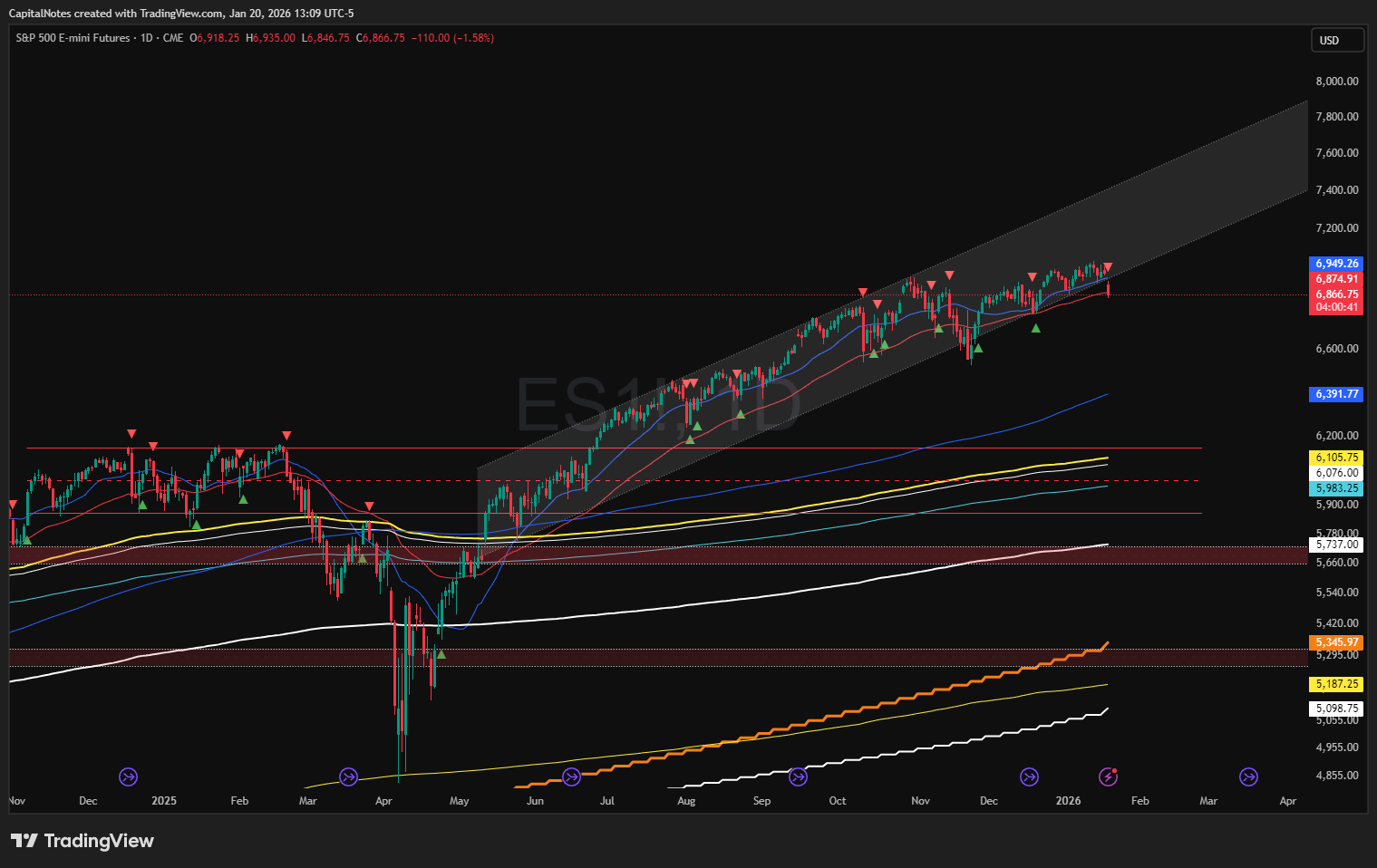
Task: Open the 1D timeframe selector in the legend
Action: 148,38
